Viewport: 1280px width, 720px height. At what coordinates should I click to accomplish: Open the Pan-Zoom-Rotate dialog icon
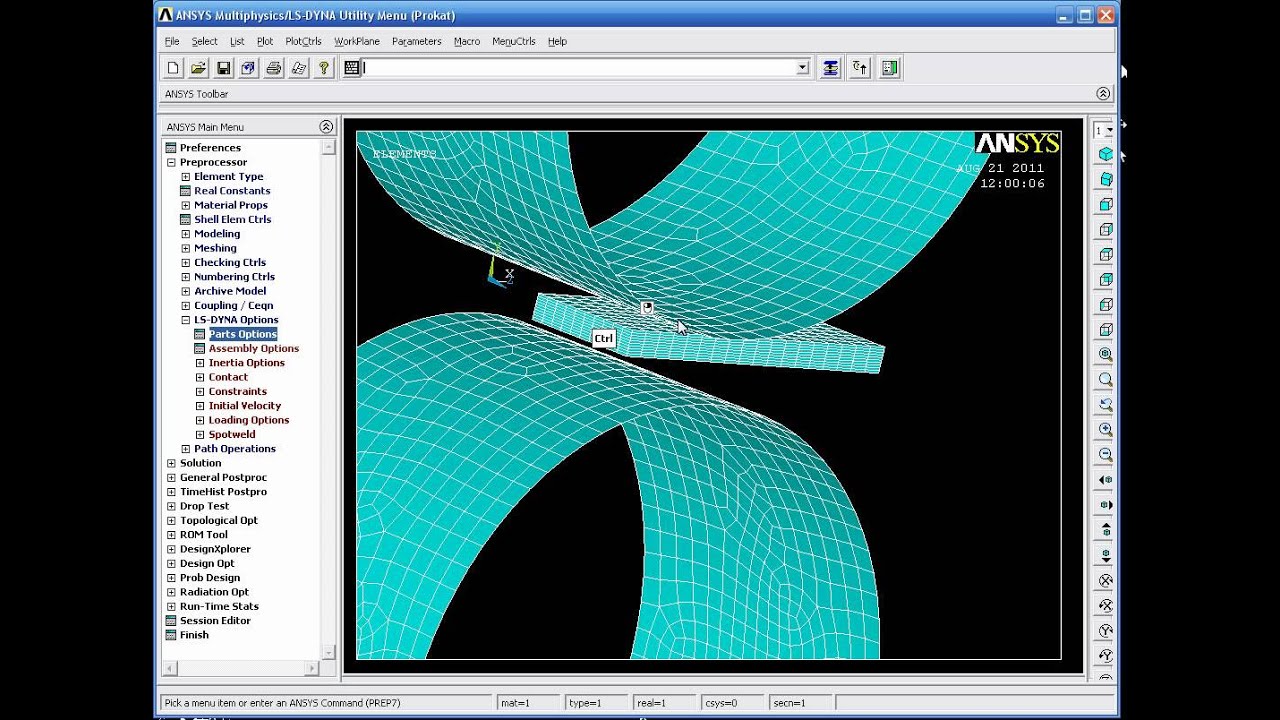click(x=248, y=68)
